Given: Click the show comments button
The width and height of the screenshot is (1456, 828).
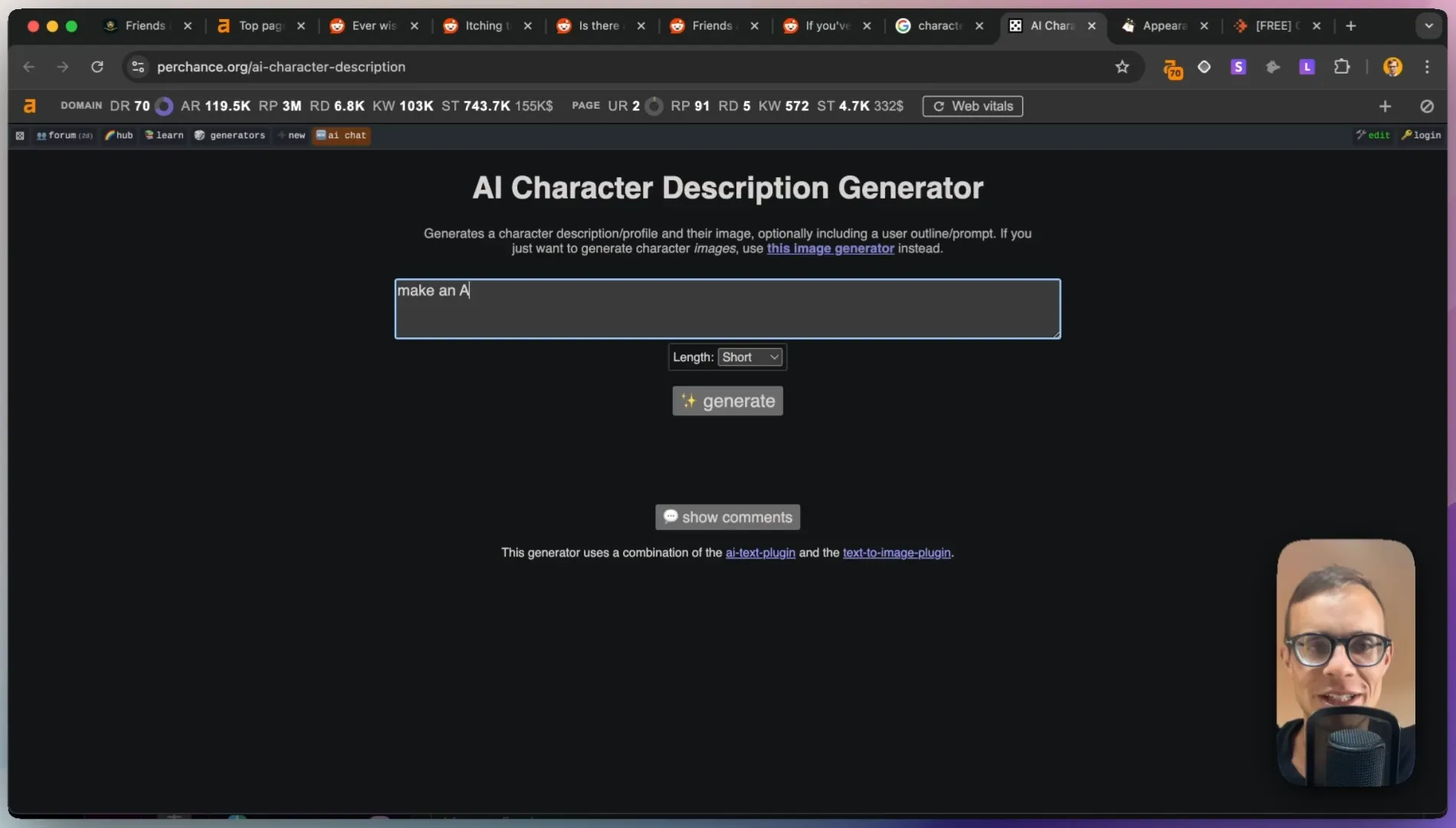Looking at the screenshot, I should coord(727,517).
